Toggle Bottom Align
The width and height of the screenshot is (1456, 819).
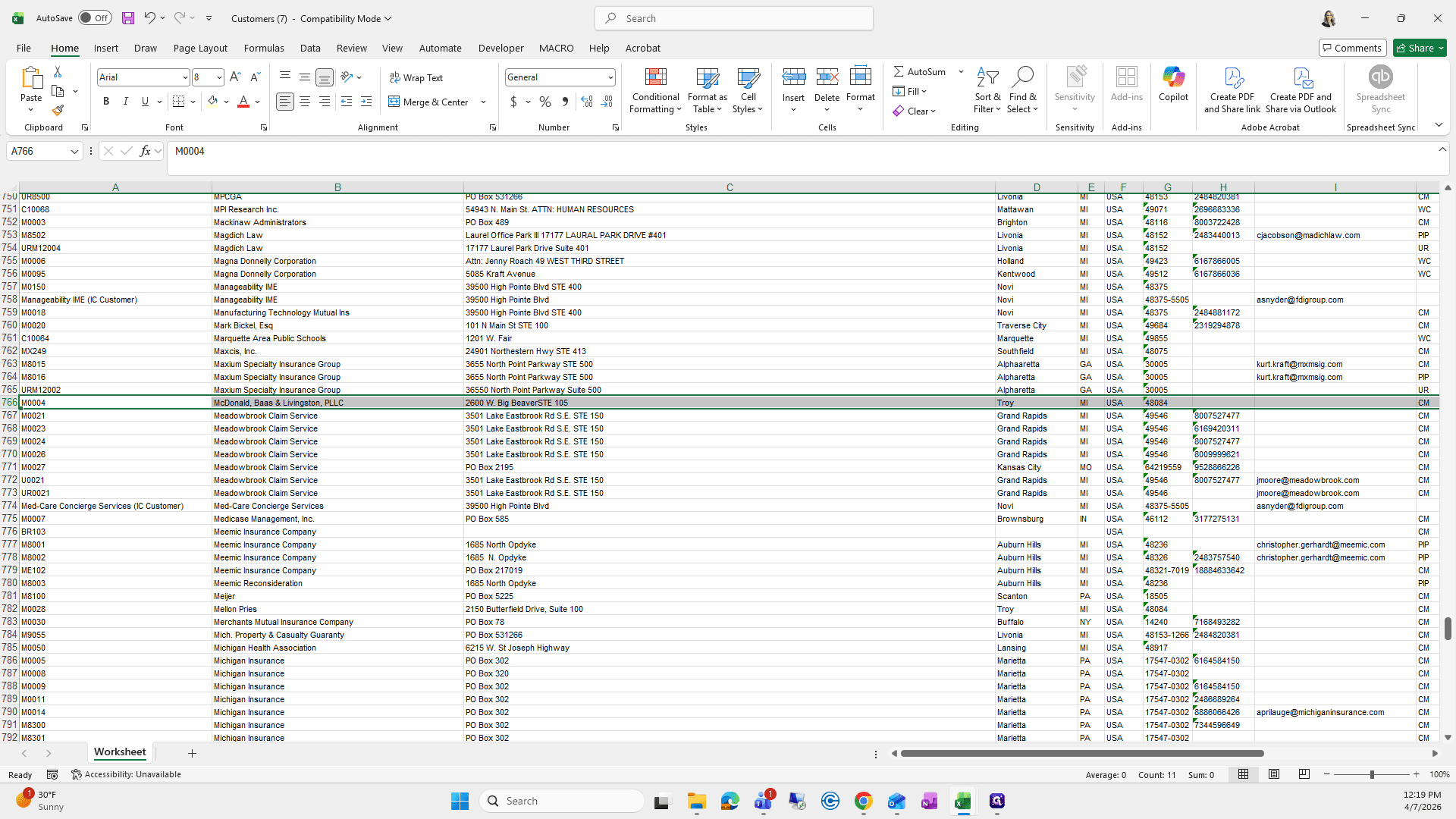click(325, 77)
